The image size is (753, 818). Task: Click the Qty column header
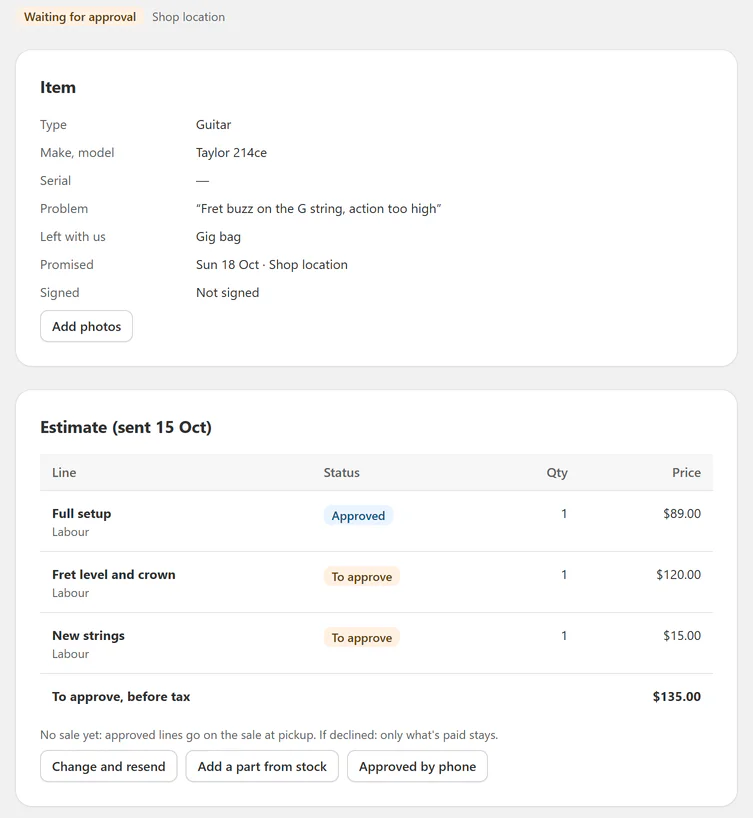click(557, 473)
